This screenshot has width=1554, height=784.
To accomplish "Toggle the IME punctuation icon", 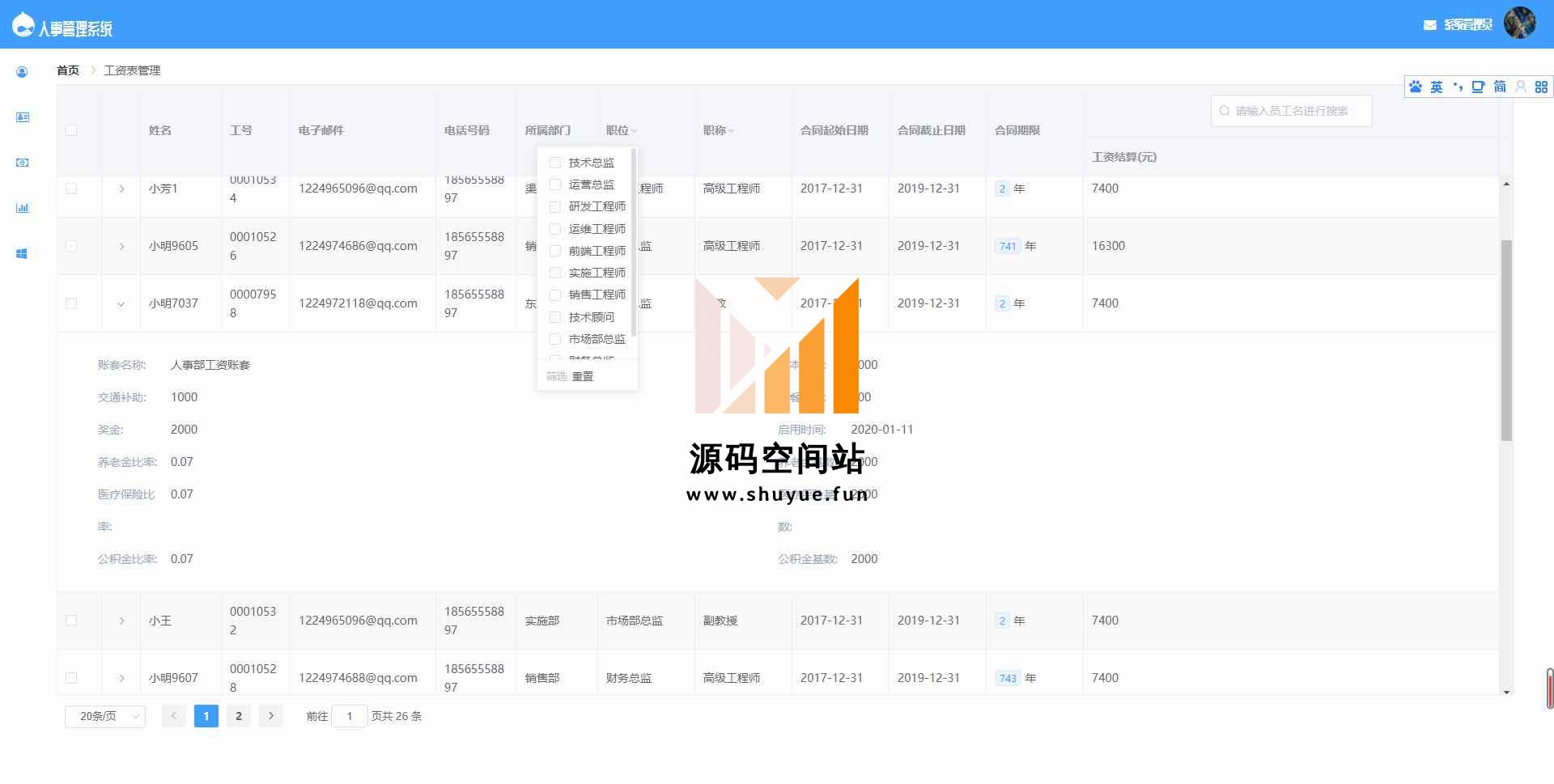I will tap(1458, 87).
